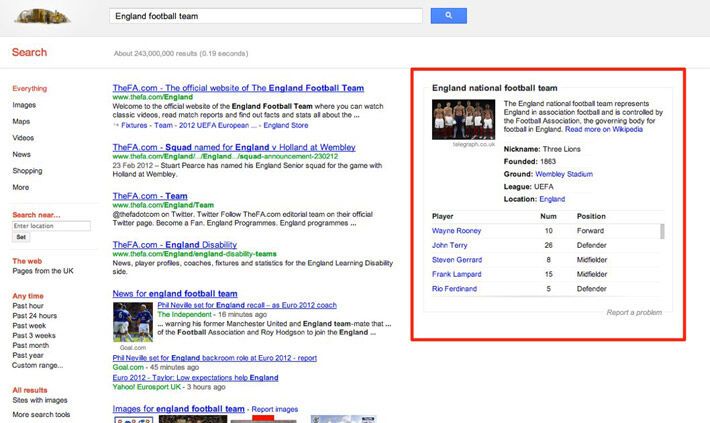Open TheFA.com - England Disability result
The height and width of the screenshot is (423, 710).
coord(174,245)
